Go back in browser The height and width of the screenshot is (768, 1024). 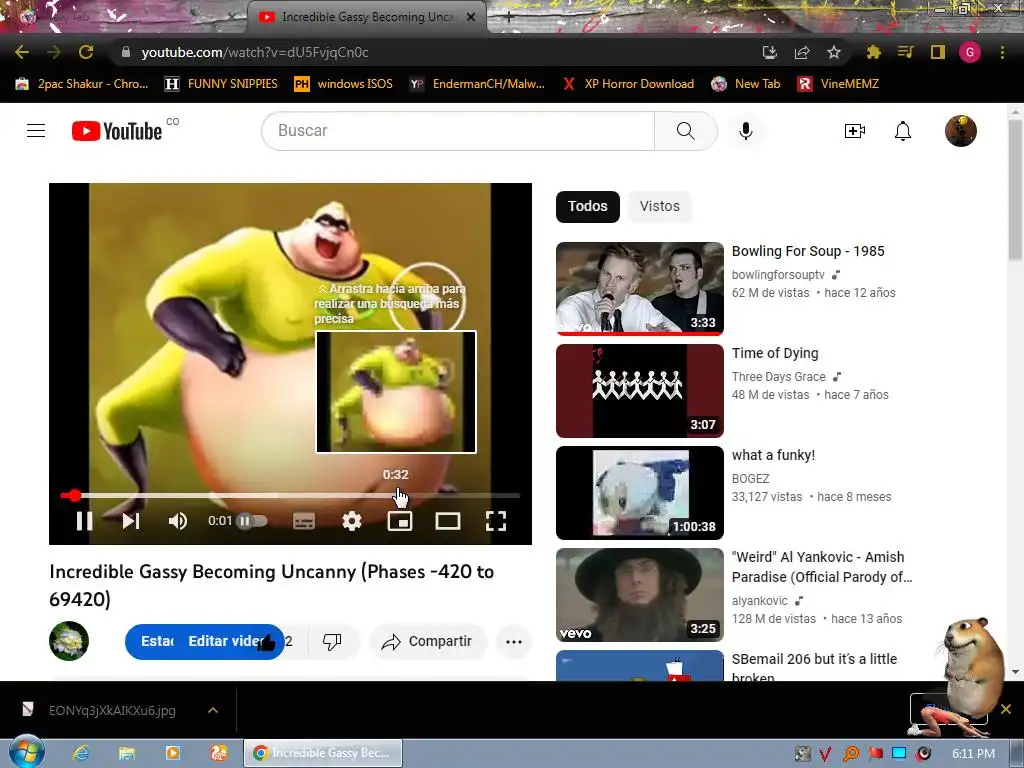coord(22,52)
